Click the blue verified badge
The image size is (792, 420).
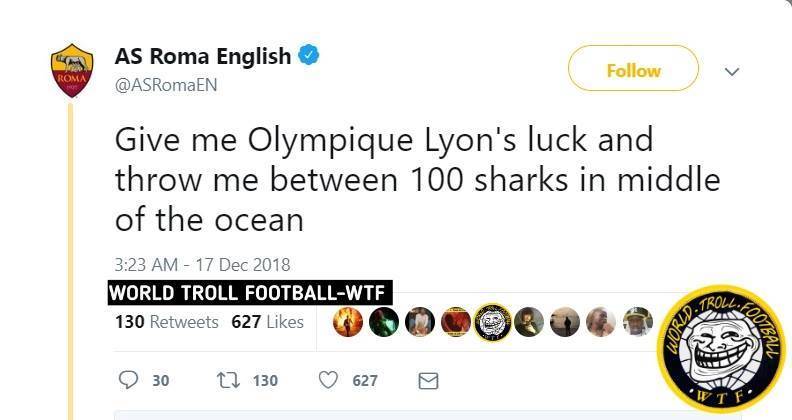(310, 56)
